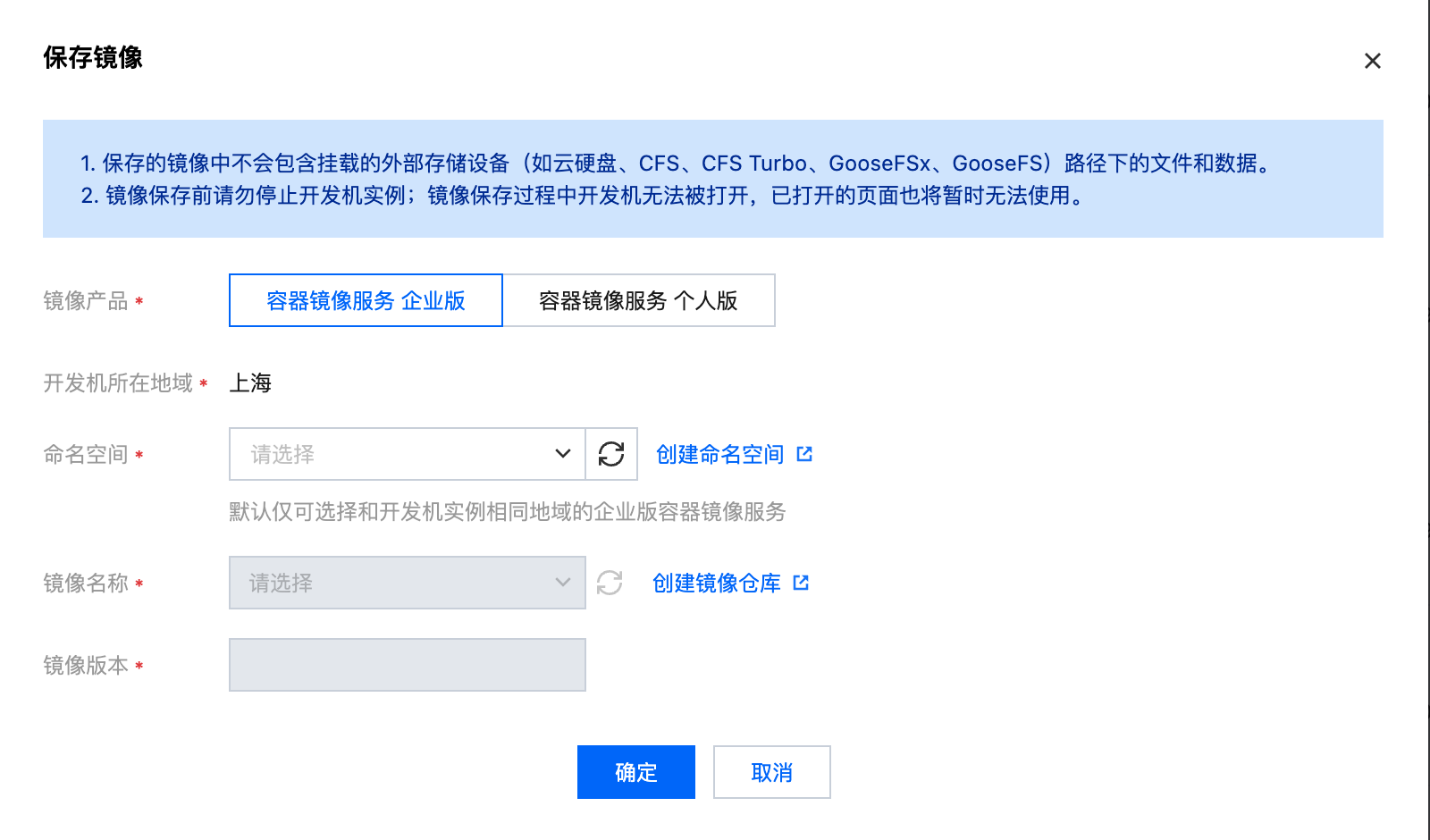Click the chevron arrow in 命名空间 dropdown

tap(563, 454)
